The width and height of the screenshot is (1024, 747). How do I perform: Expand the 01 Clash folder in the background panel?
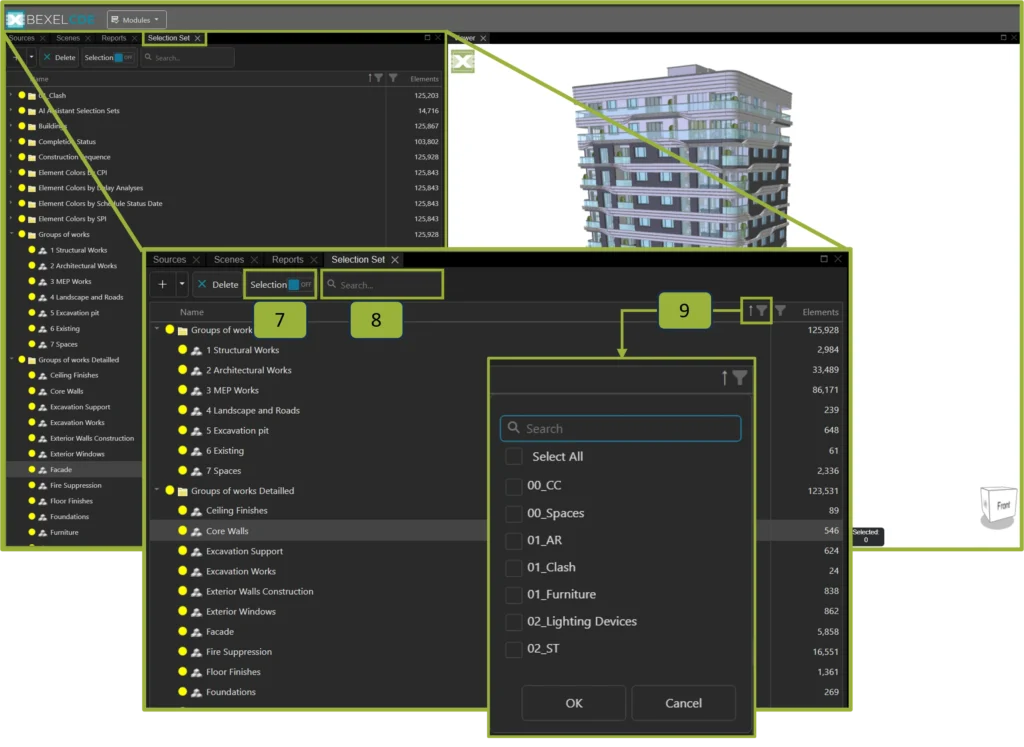point(11,95)
